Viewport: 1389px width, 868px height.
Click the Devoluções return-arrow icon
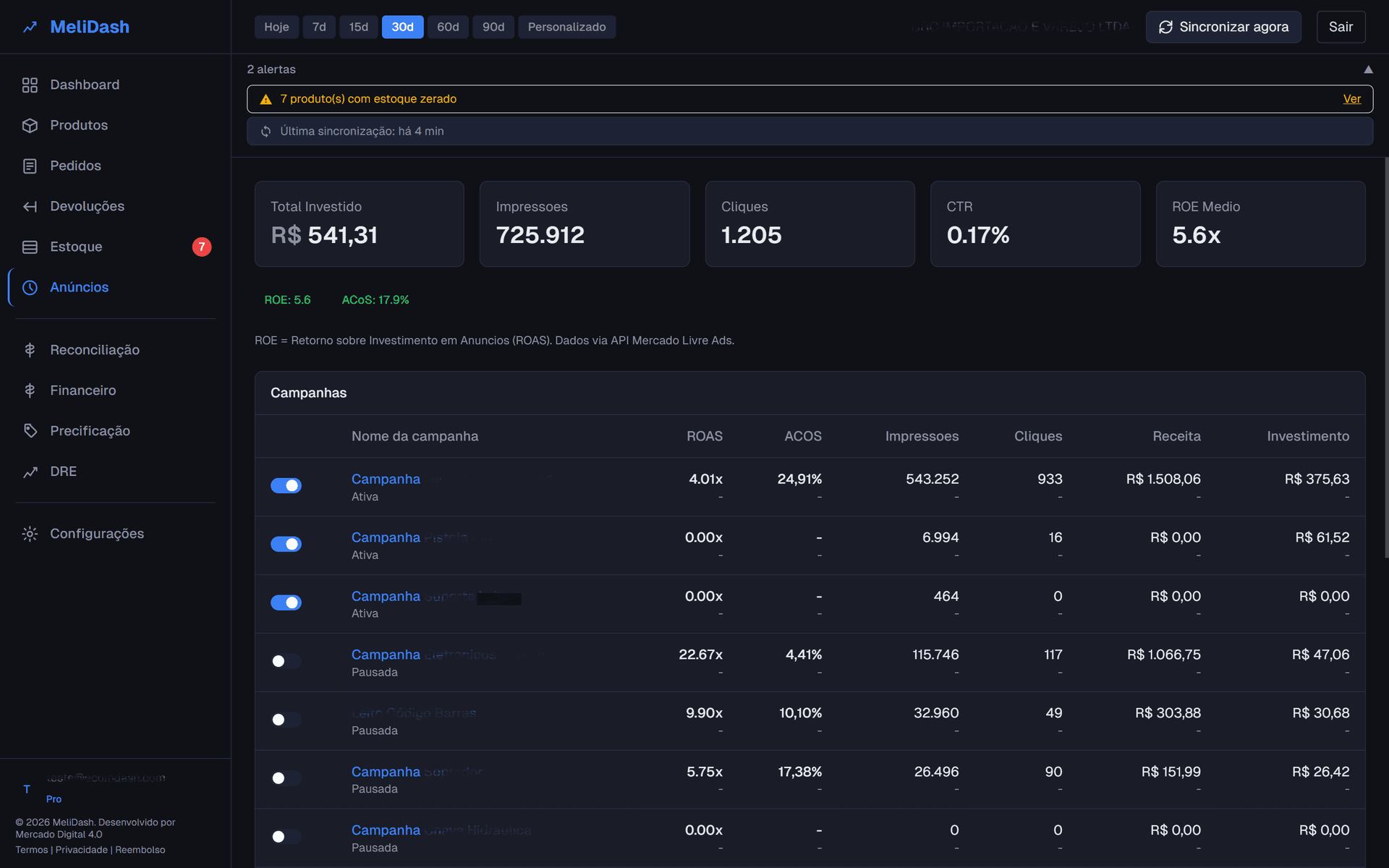pos(30,206)
